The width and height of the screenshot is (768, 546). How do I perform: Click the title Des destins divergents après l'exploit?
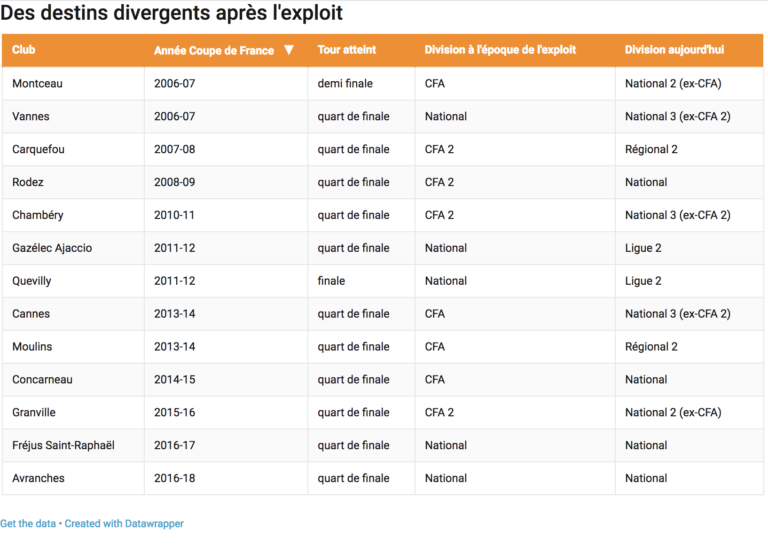click(x=171, y=14)
